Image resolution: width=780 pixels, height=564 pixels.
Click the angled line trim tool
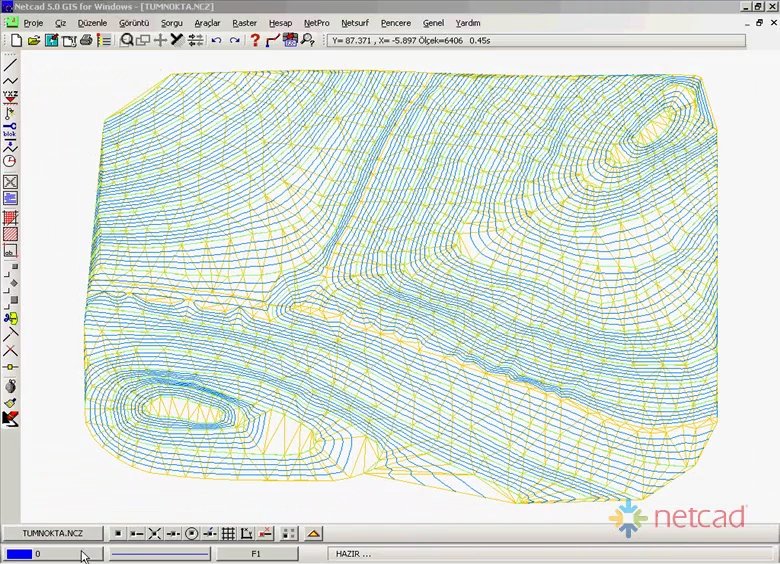click(10, 334)
